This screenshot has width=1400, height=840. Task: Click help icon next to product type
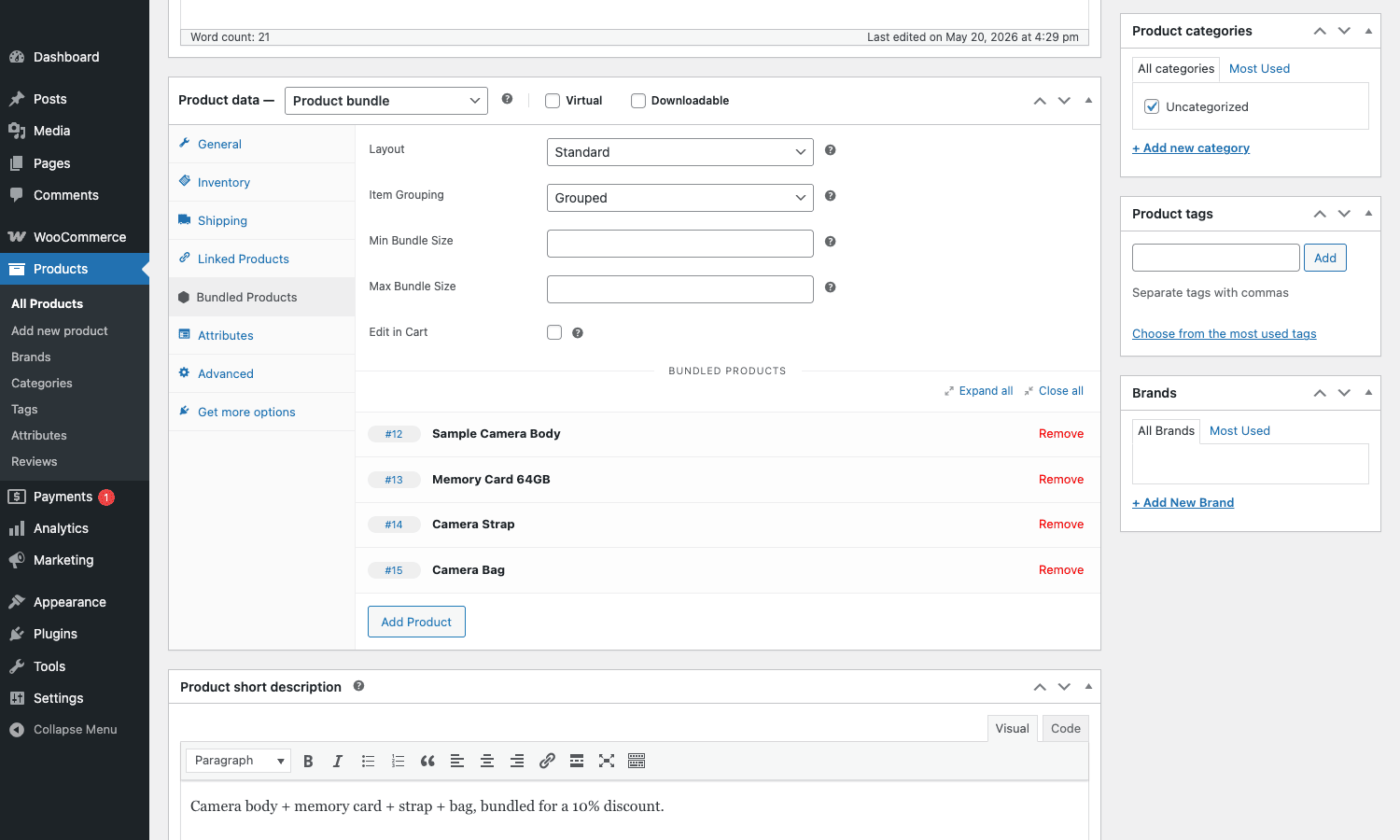point(507,99)
